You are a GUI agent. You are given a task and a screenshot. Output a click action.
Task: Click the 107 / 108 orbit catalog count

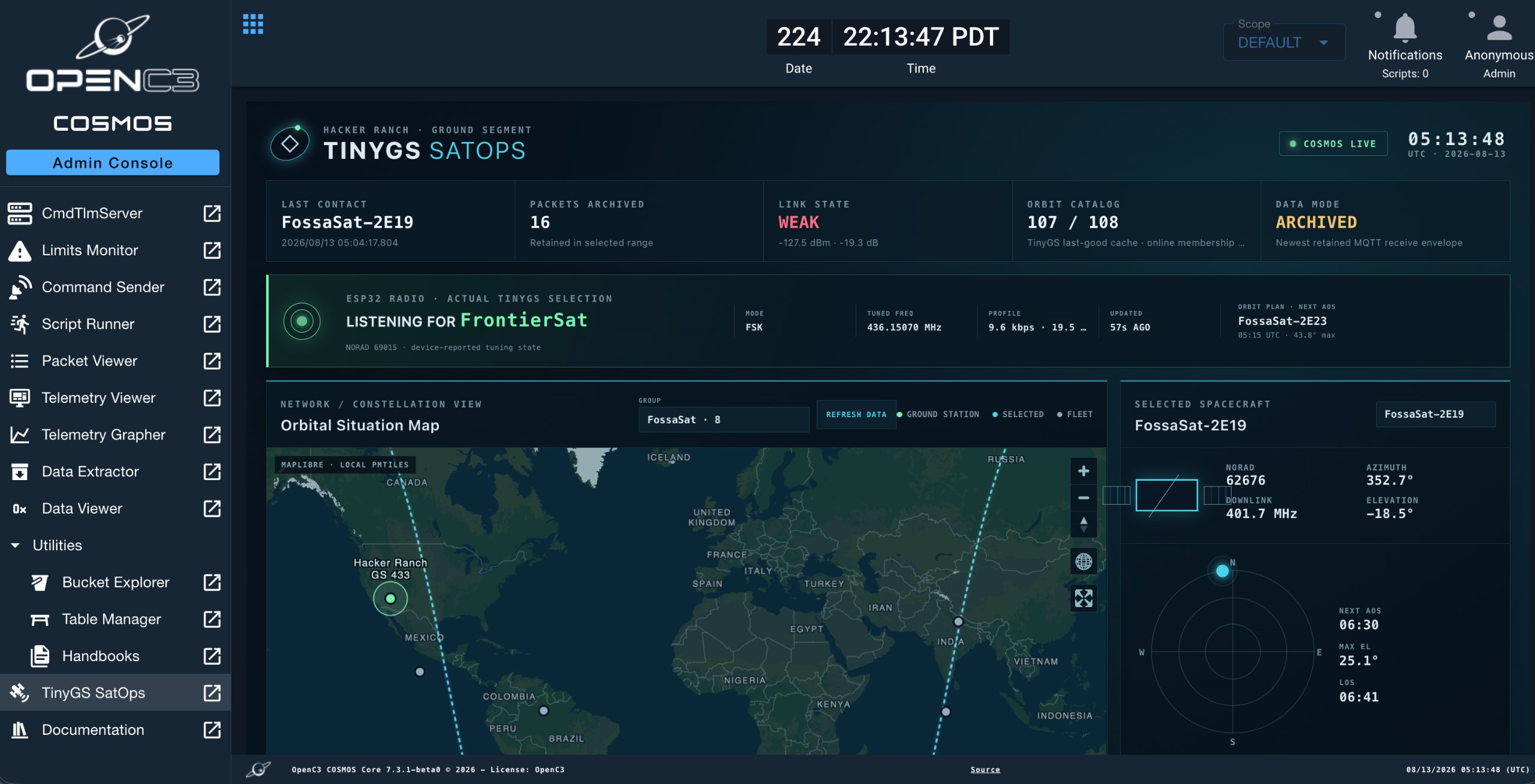1073,222
